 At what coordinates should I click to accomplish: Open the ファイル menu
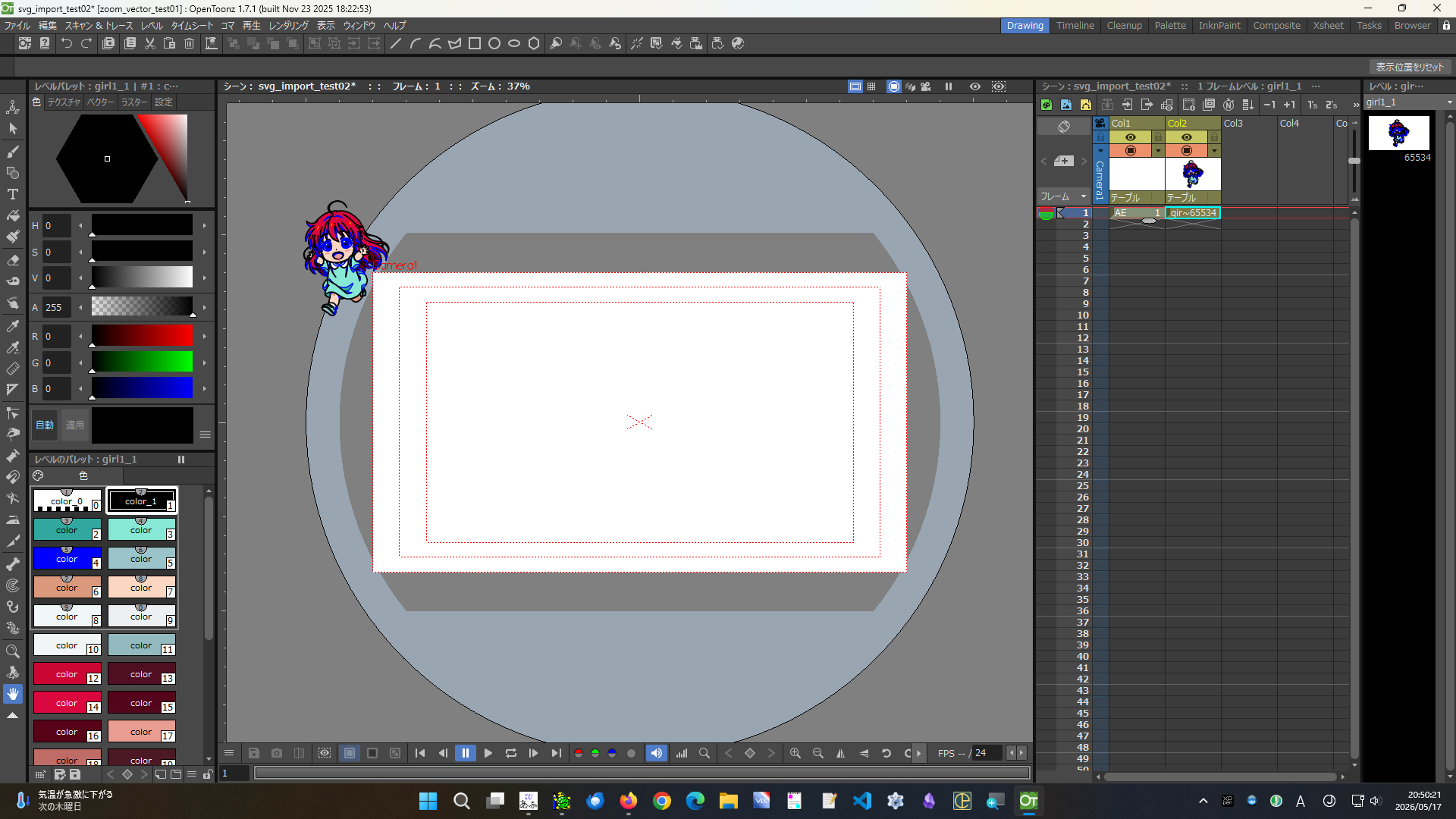point(17,25)
